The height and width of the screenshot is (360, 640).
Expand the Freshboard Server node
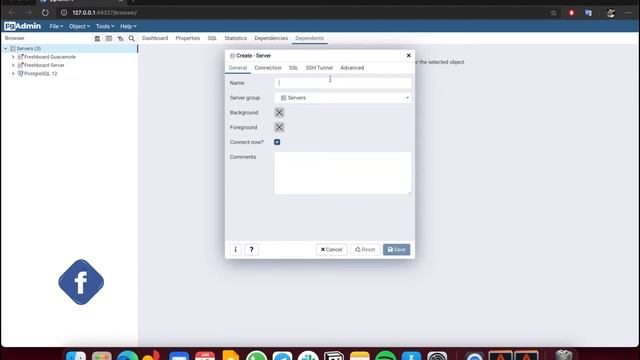(x=13, y=65)
